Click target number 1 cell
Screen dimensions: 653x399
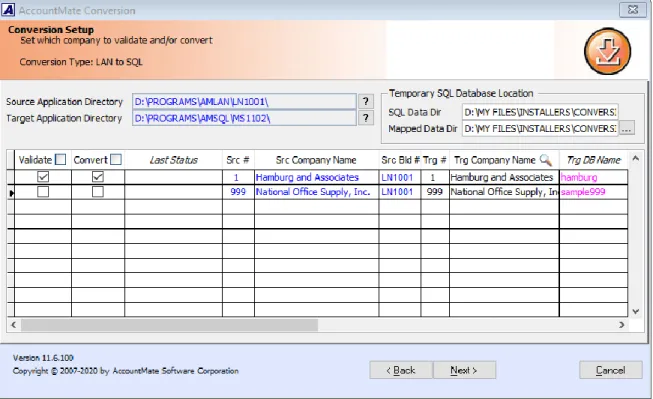click(x=435, y=177)
